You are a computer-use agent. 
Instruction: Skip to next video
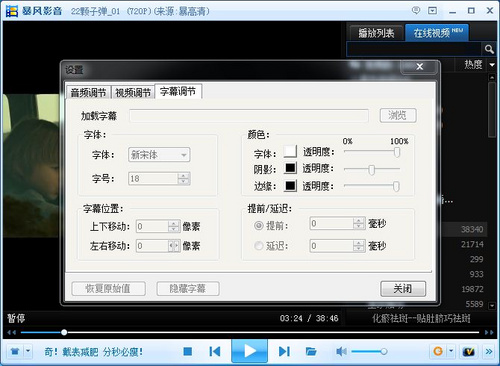click(x=284, y=351)
